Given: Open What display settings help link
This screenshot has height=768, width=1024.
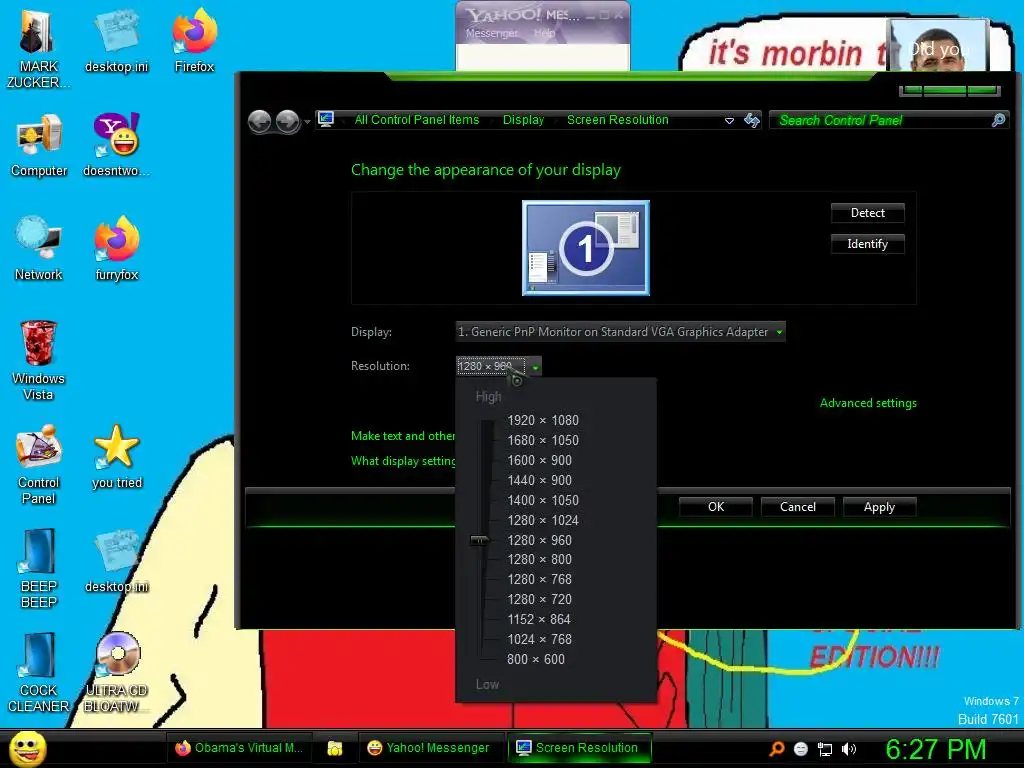Looking at the screenshot, I should coord(403,461).
